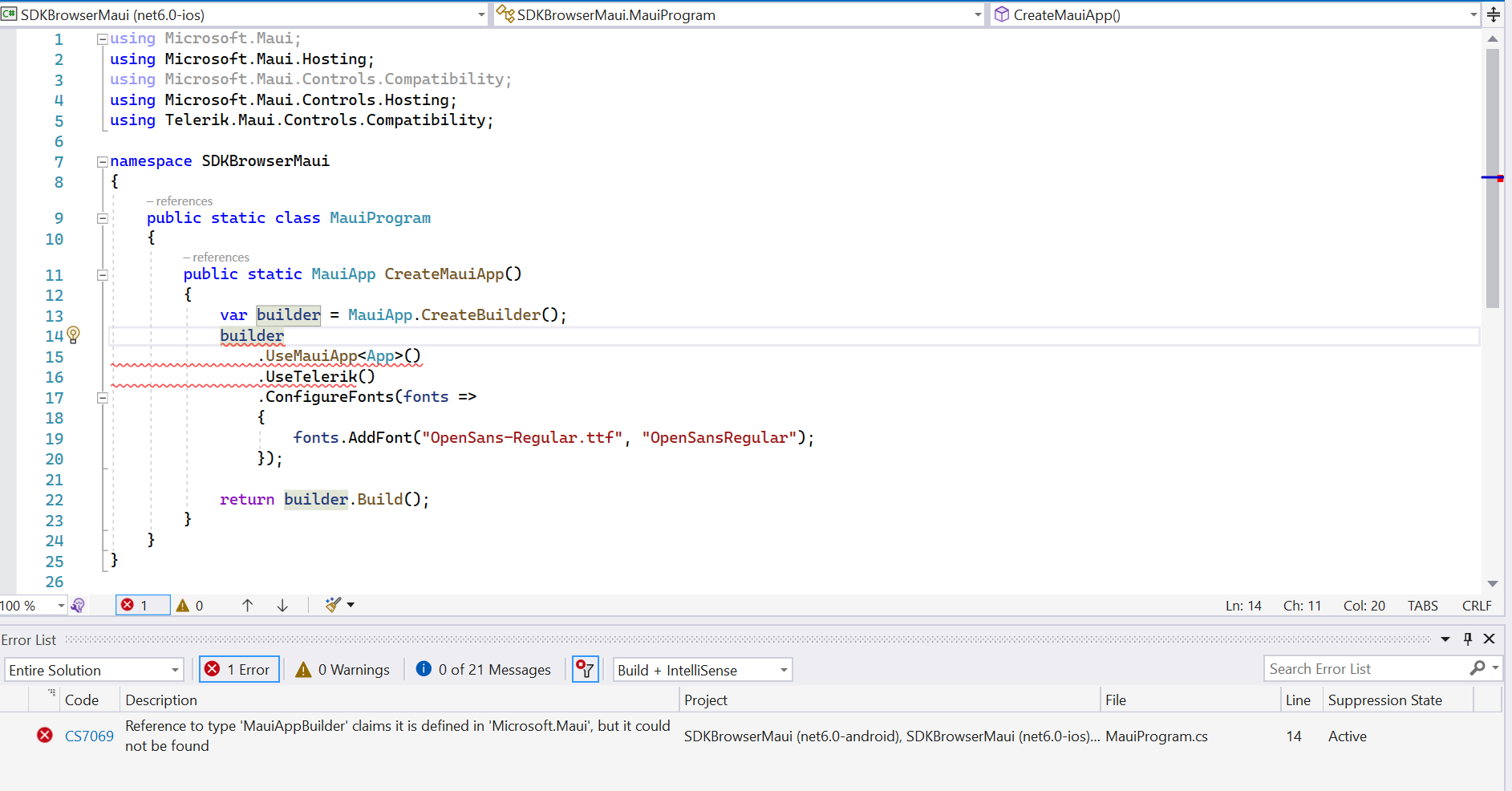
Task: Open the CreateMauiApp() member dropdown
Action: pyautogui.click(x=1235, y=14)
